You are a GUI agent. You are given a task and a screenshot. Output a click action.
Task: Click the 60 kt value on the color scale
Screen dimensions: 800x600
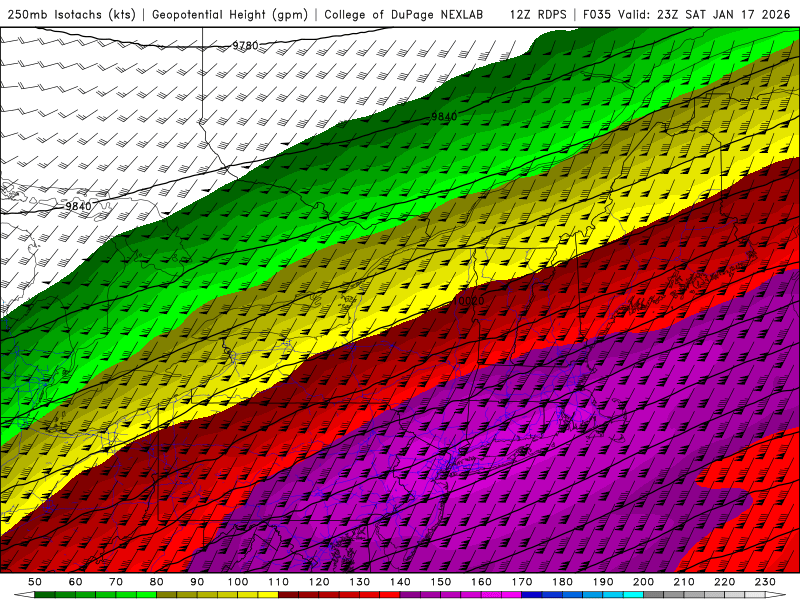(76, 582)
